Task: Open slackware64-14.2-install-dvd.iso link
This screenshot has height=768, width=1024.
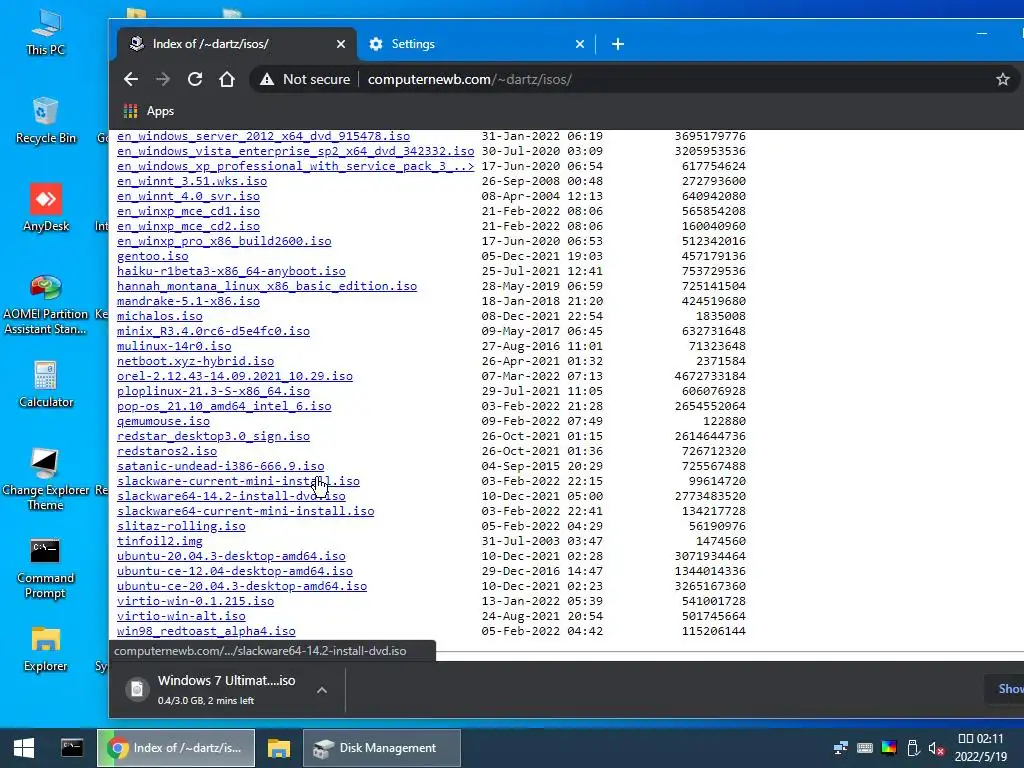Action: 231,496
